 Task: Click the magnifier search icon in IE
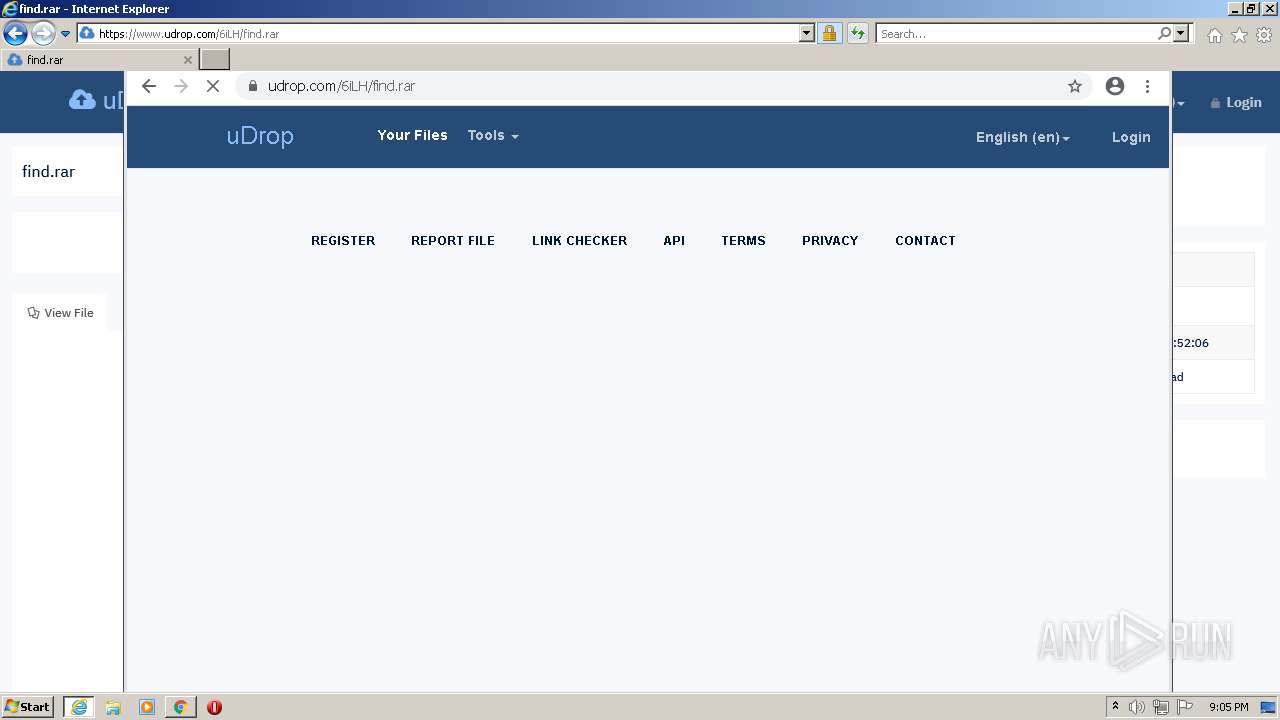pyautogui.click(x=1164, y=34)
